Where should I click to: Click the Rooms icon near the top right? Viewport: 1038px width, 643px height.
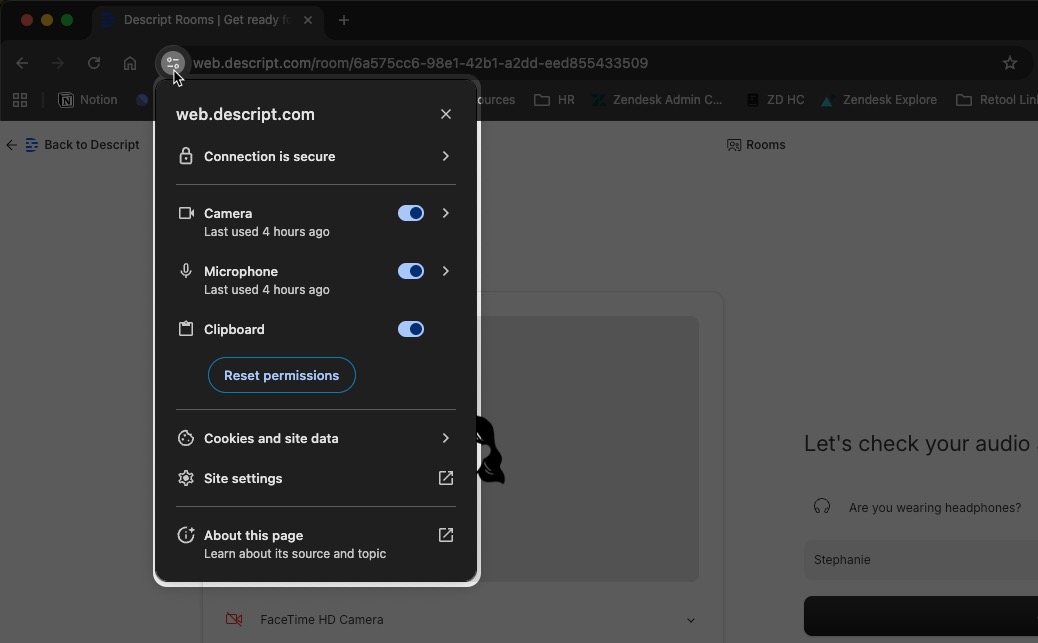point(735,145)
